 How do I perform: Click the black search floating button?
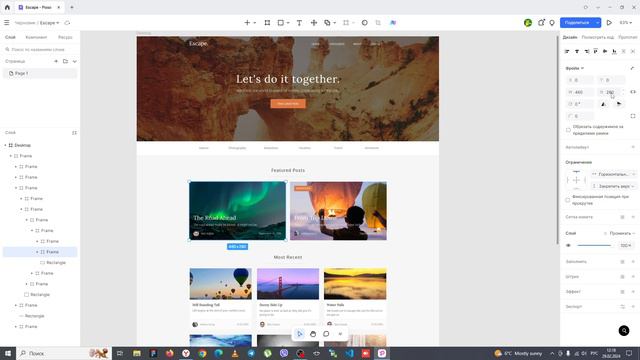tap(624, 331)
